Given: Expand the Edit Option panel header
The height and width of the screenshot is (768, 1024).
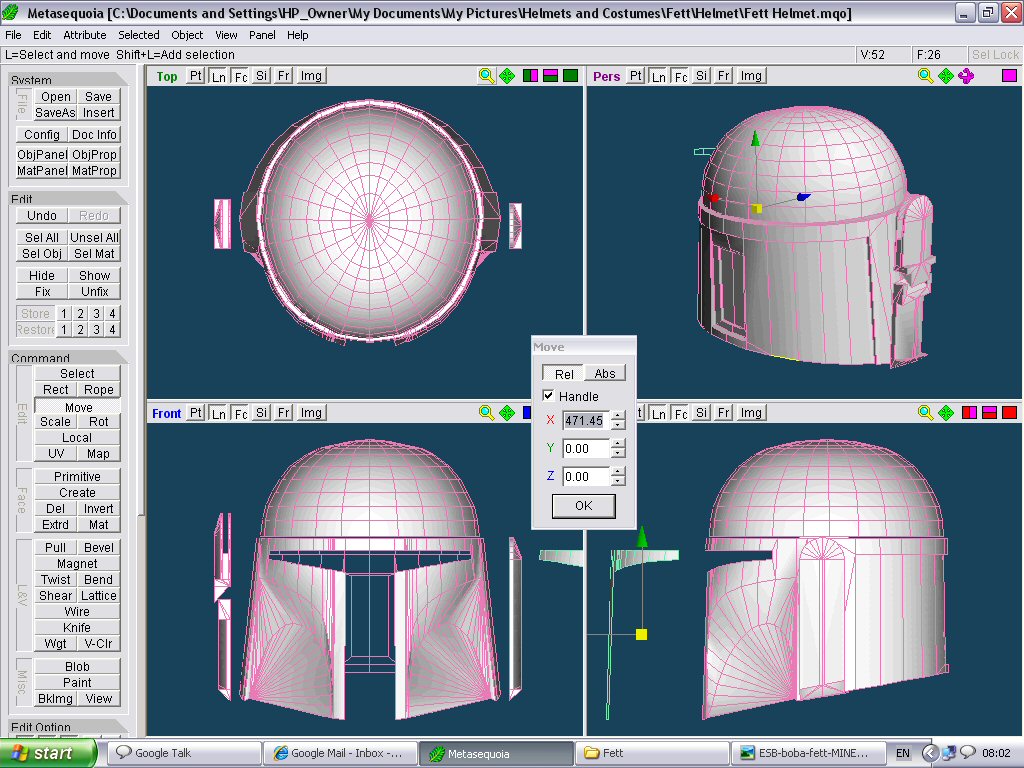Looking at the screenshot, I should [67, 726].
